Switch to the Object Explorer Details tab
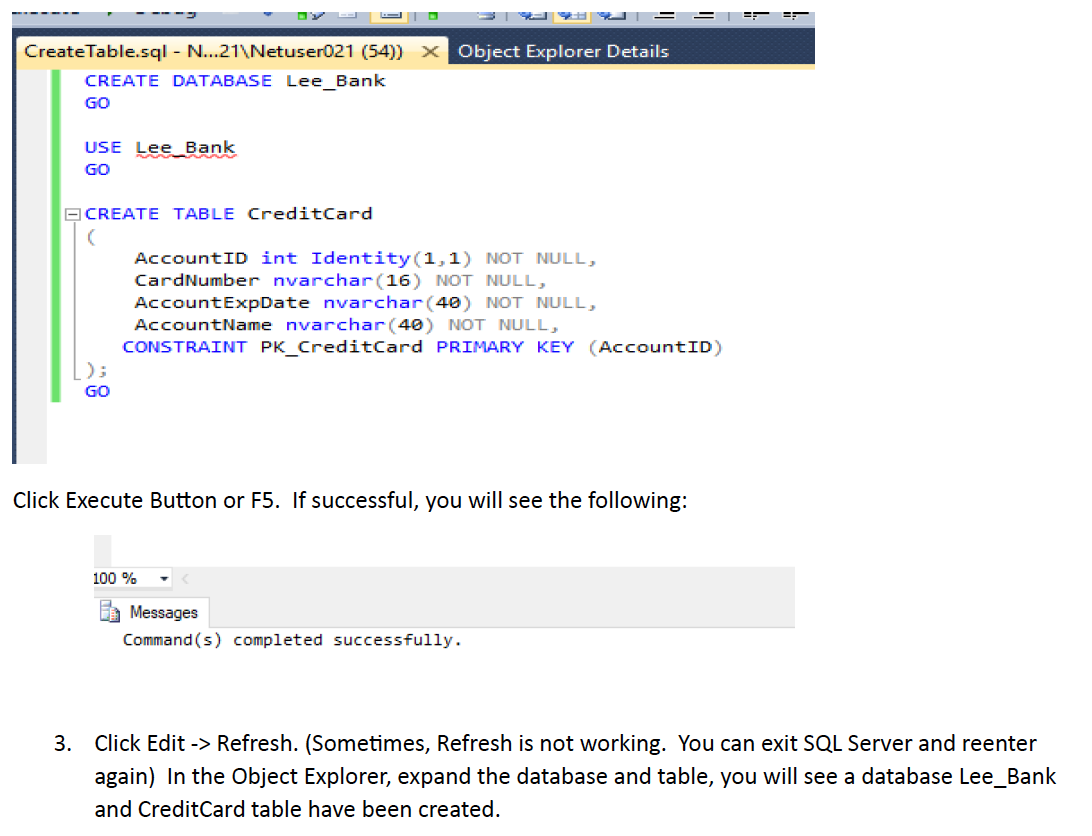Screen dimensions: 1092x836 563,51
